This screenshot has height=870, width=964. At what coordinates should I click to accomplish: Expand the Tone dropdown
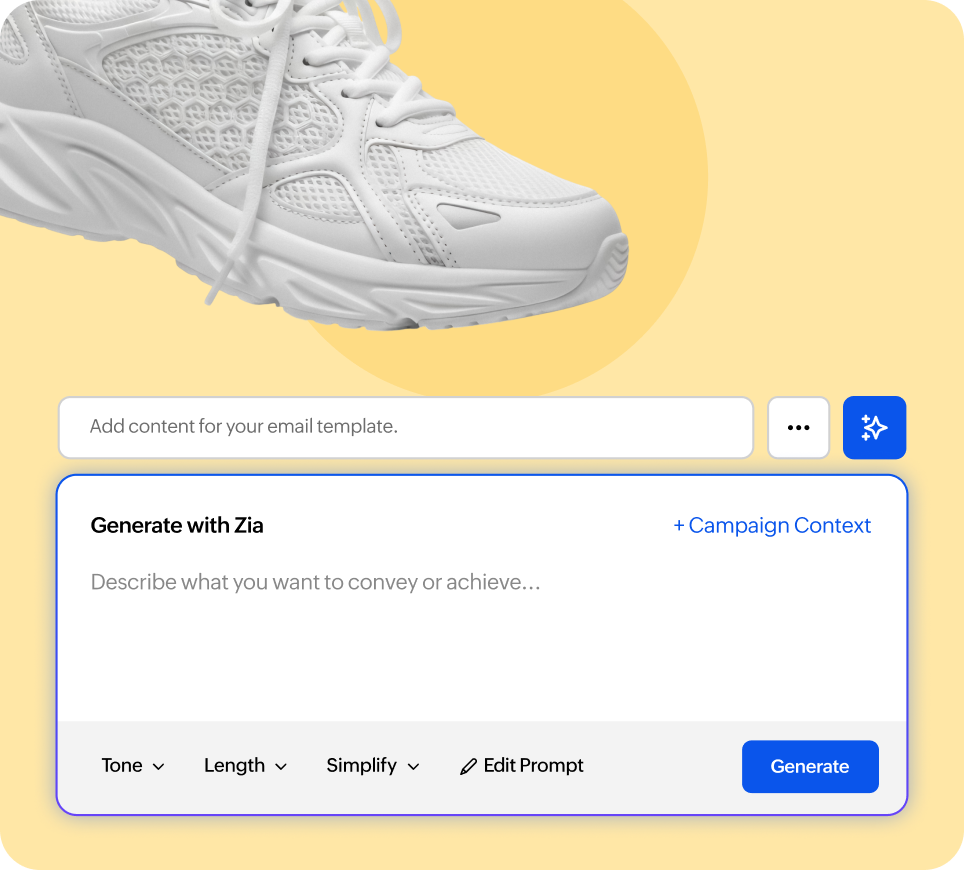pos(133,765)
